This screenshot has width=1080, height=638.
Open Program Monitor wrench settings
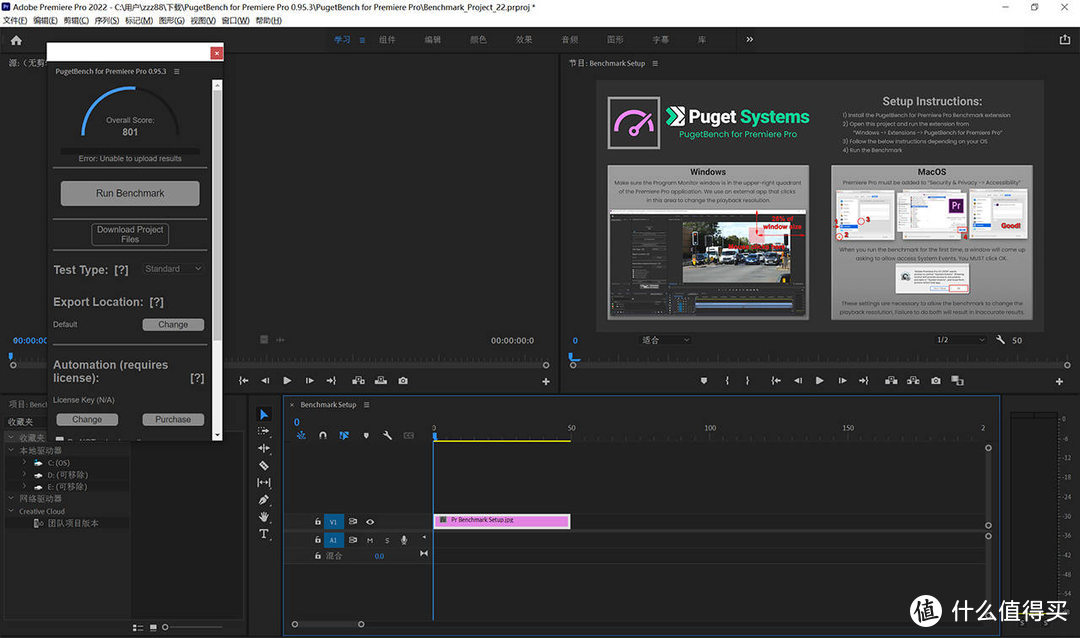(x=1001, y=340)
